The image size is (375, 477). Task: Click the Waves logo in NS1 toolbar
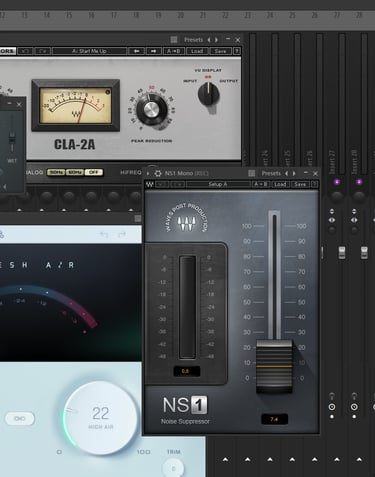(x=150, y=184)
